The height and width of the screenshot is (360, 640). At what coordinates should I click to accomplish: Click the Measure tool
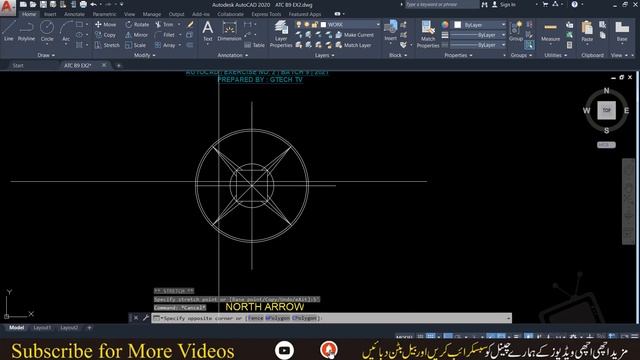pyautogui.click(x=550, y=31)
